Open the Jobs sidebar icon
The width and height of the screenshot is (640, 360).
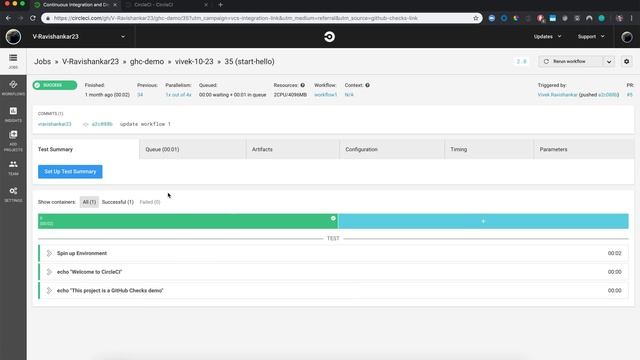click(x=13, y=61)
